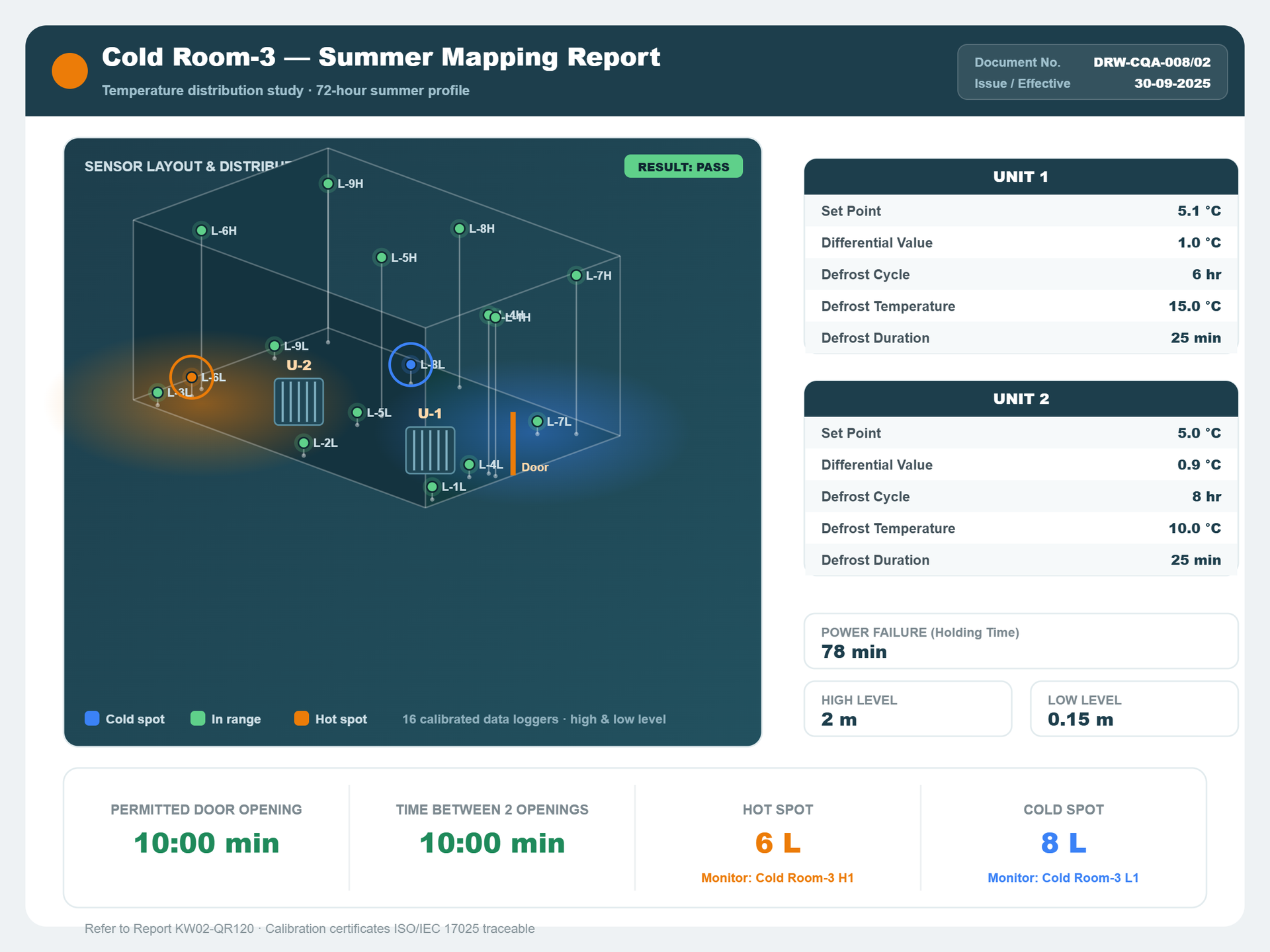Click the Power Failure holding time card
Screen dimensions: 1270x952
tap(1021, 641)
